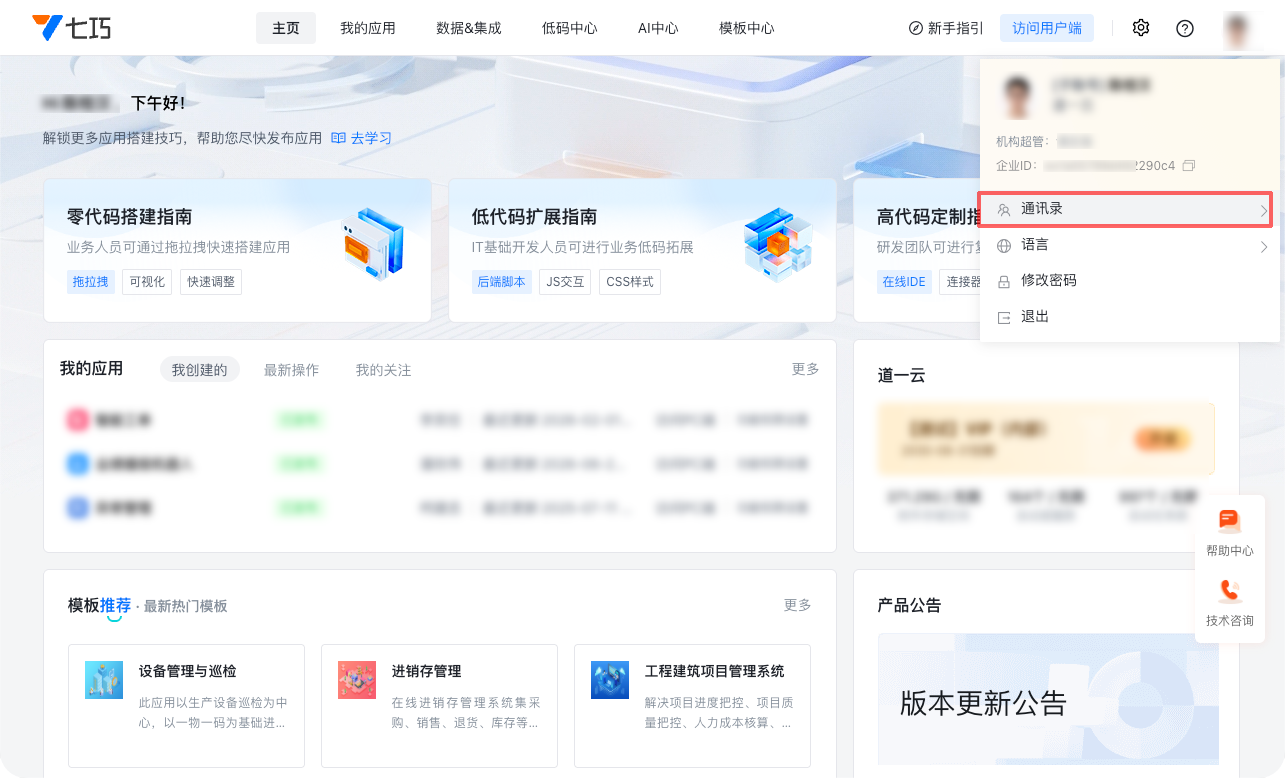Switch to 主页 tab
Image resolution: width=1285 pixels, height=778 pixels.
pyautogui.click(x=286, y=28)
